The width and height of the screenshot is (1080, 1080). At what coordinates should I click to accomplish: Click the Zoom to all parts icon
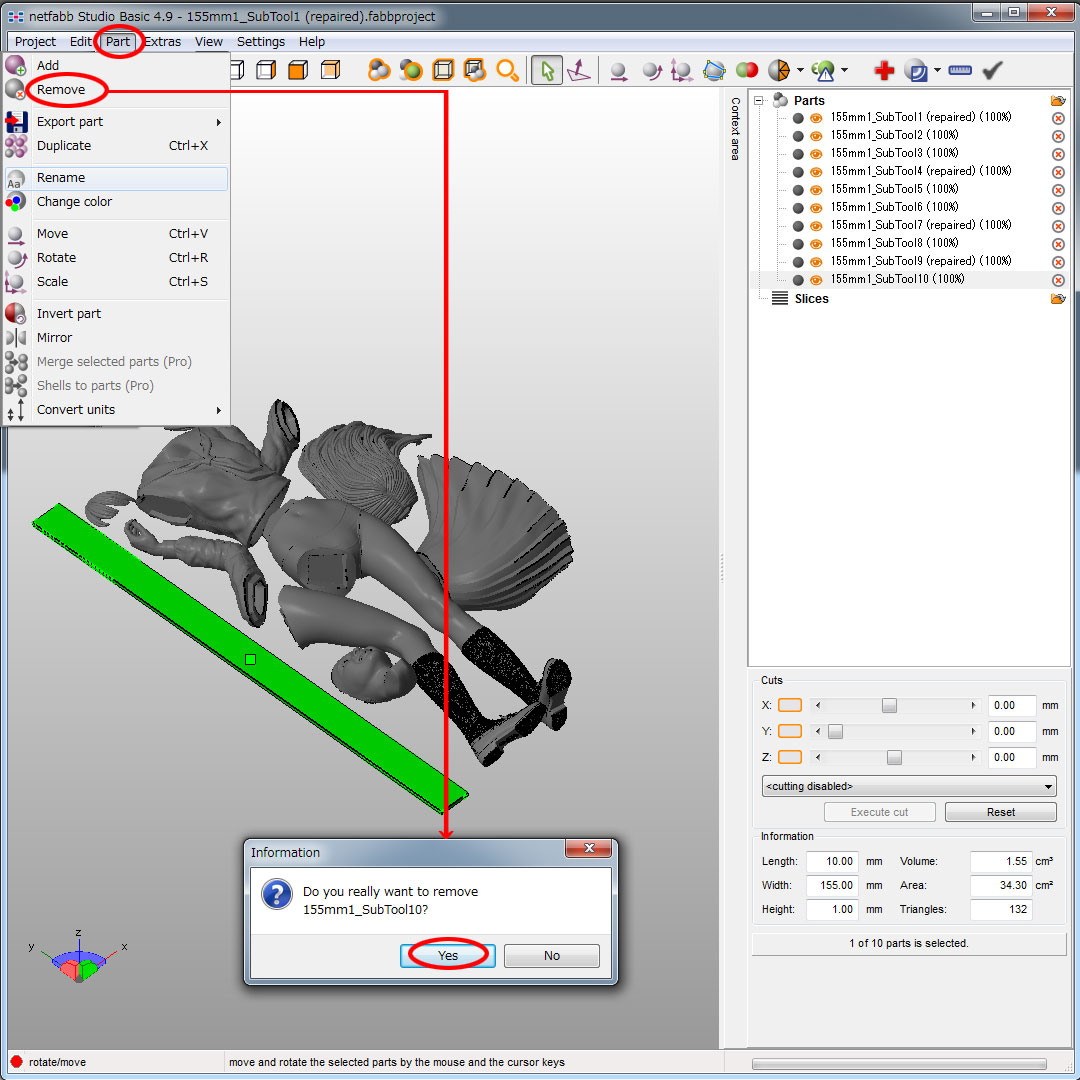point(379,70)
